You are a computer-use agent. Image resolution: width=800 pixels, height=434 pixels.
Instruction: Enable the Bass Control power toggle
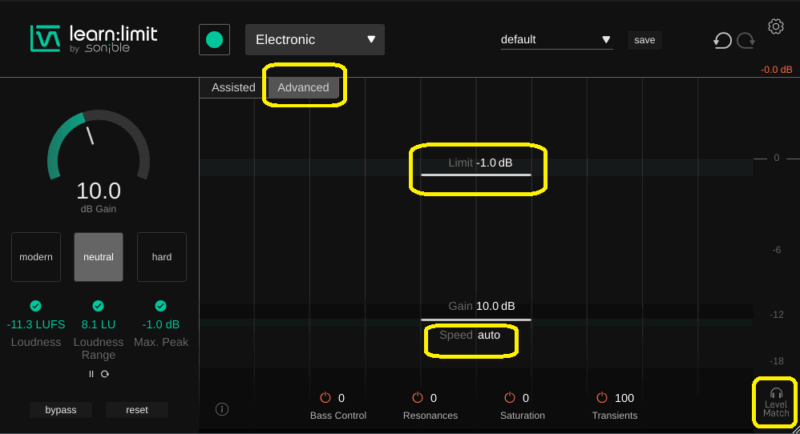pos(326,398)
